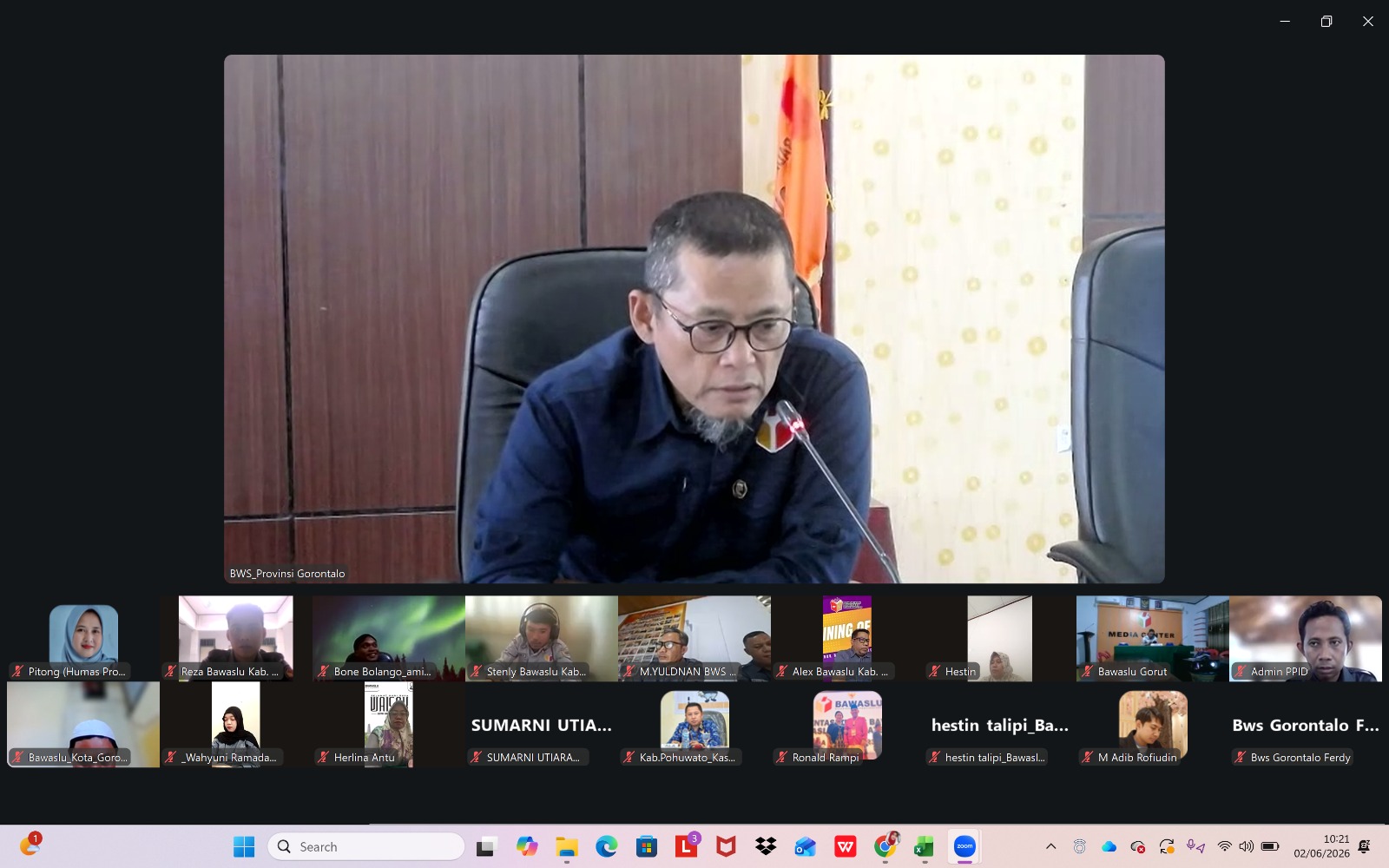Open File Explorer from the taskbar
Viewport: 1389px width, 868px height.
coord(567,846)
